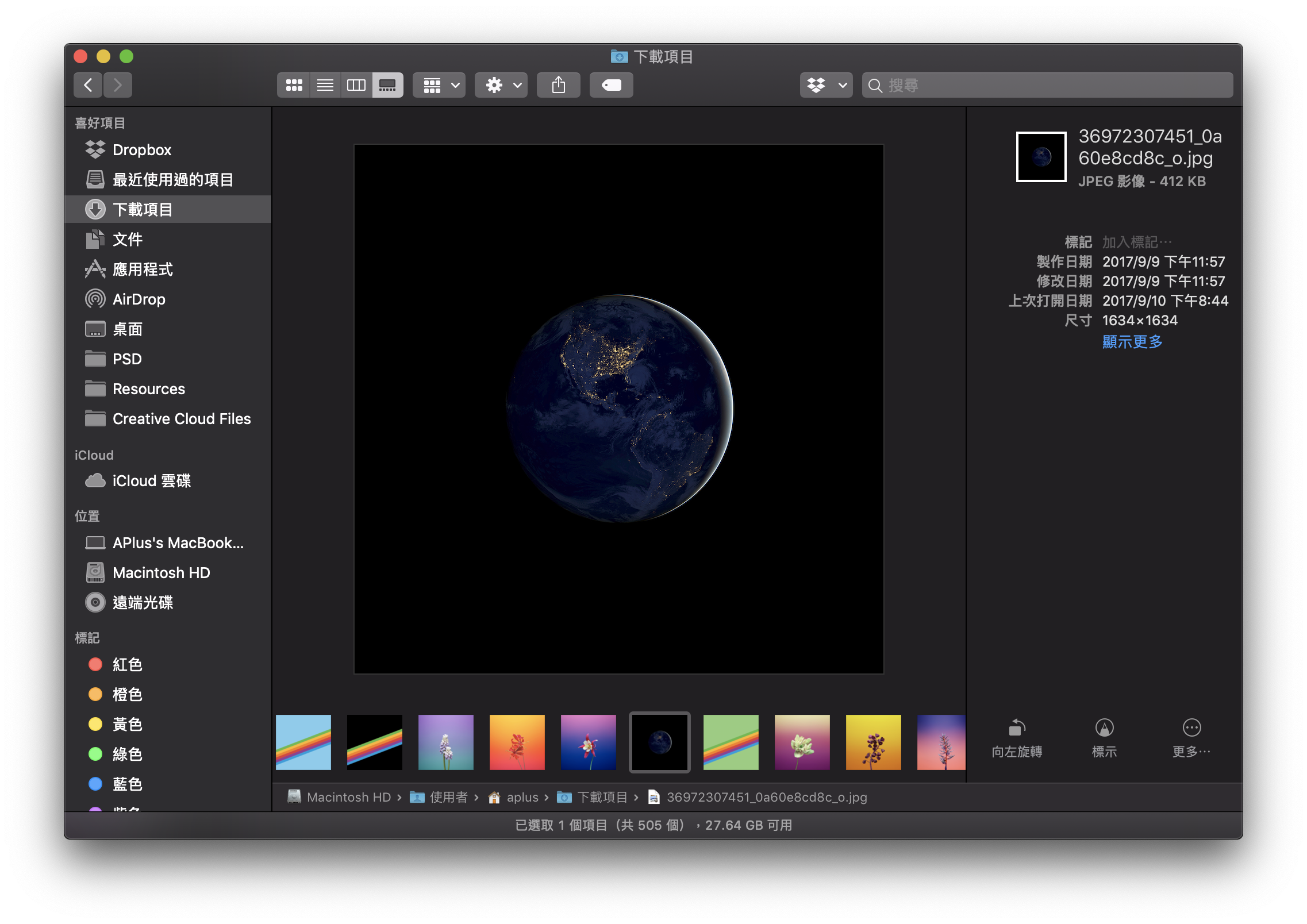Open the gear action menu
Viewport: 1307px width, 924px height.
point(501,85)
